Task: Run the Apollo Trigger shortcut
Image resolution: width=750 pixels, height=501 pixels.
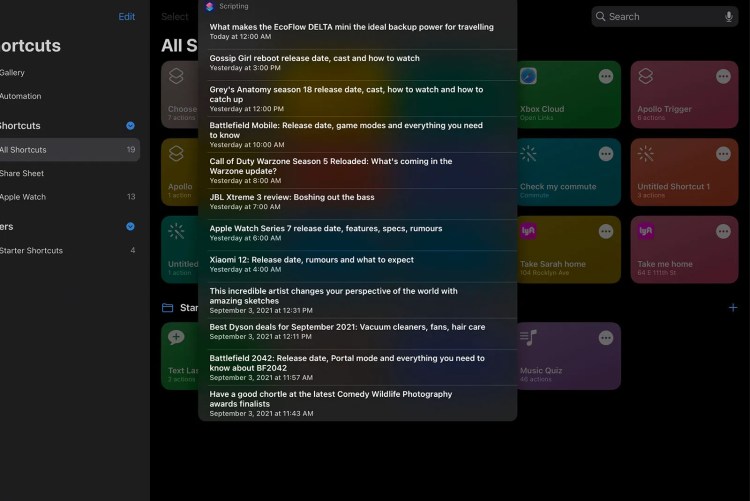Action: tap(684, 95)
